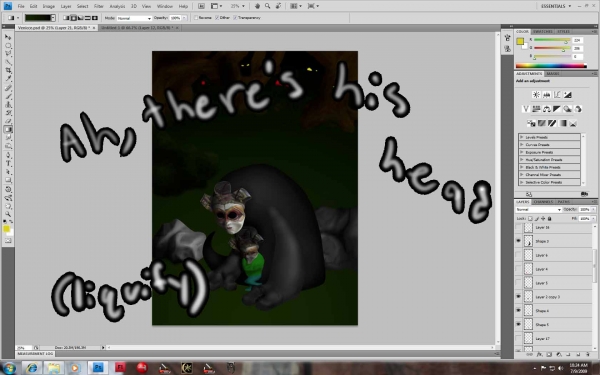Open Flash from the taskbar

[x=120, y=368]
